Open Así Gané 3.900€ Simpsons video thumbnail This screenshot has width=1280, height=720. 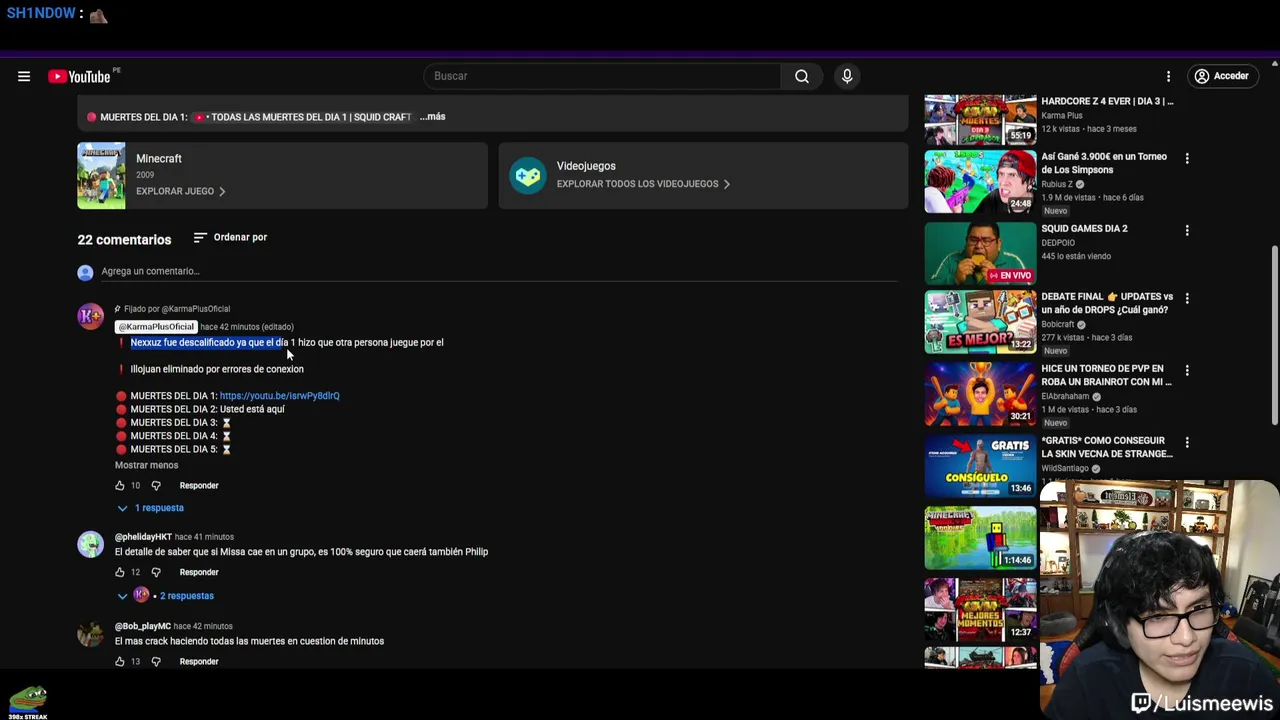click(x=980, y=181)
